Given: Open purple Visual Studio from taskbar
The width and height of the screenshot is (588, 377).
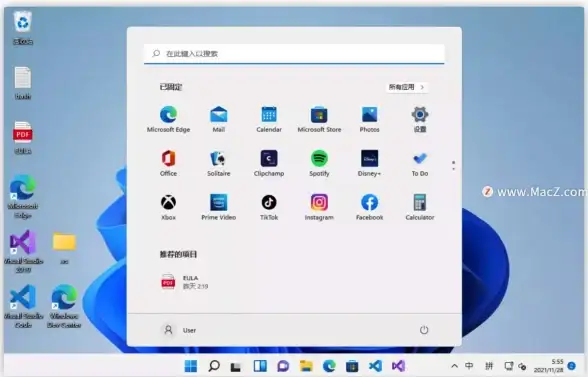Looking at the screenshot, I should pos(398,366).
